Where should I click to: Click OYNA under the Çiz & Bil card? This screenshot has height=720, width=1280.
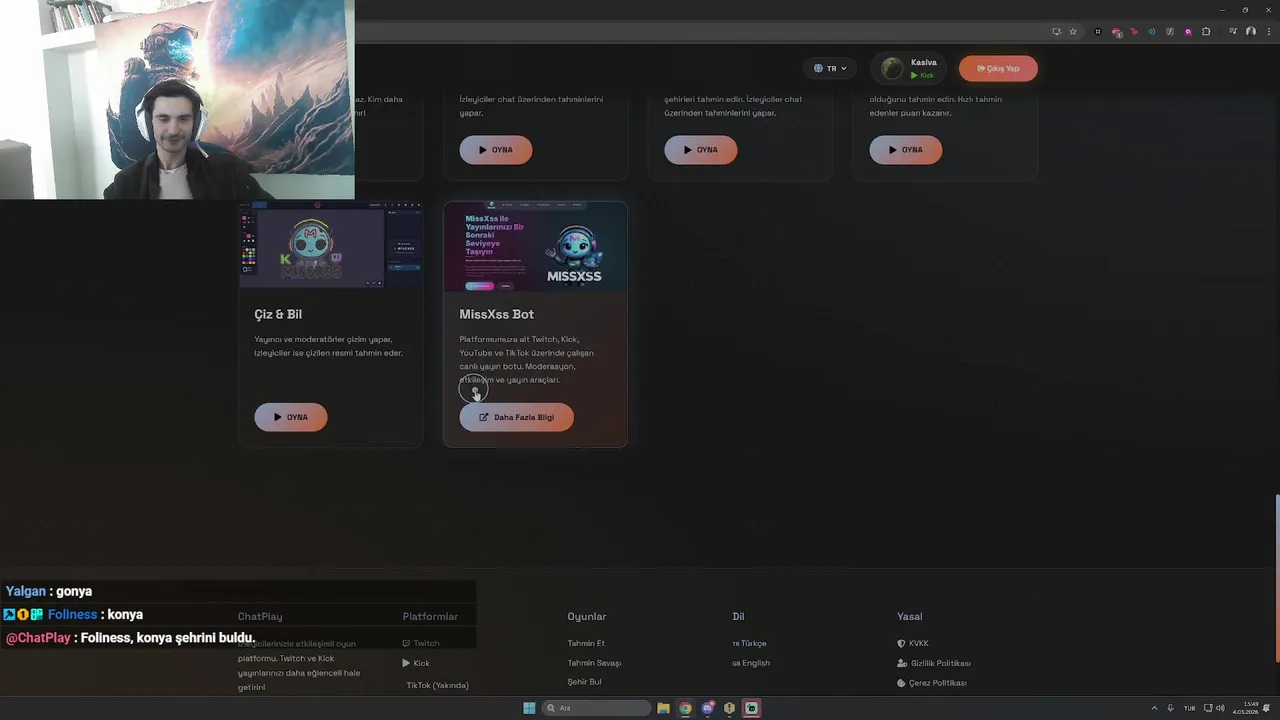[x=291, y=417]
